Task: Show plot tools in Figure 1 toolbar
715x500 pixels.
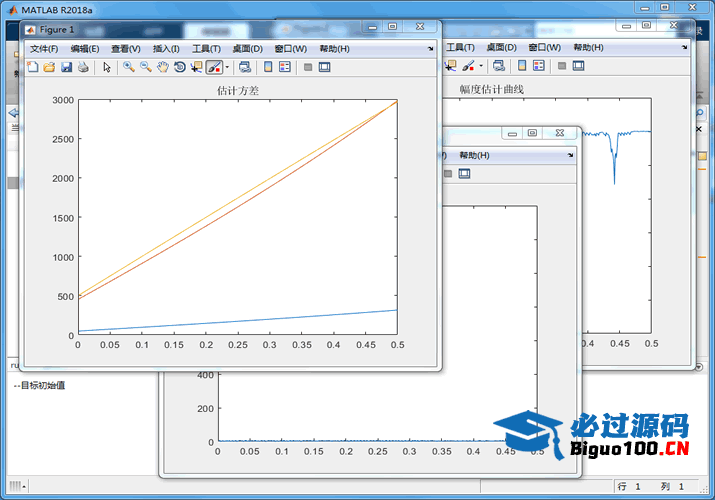Action: tap(325, 67)
